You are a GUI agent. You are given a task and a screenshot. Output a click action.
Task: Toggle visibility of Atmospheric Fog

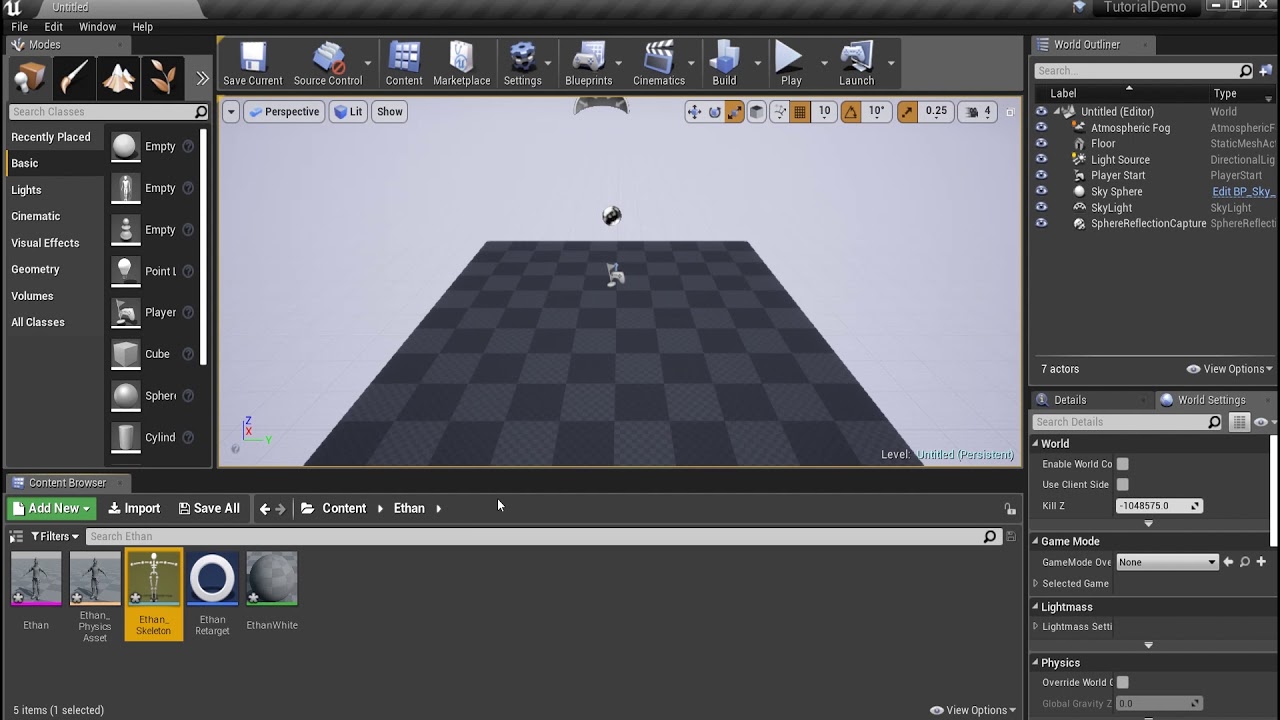pyautogui.click(x=1041, y=128)
